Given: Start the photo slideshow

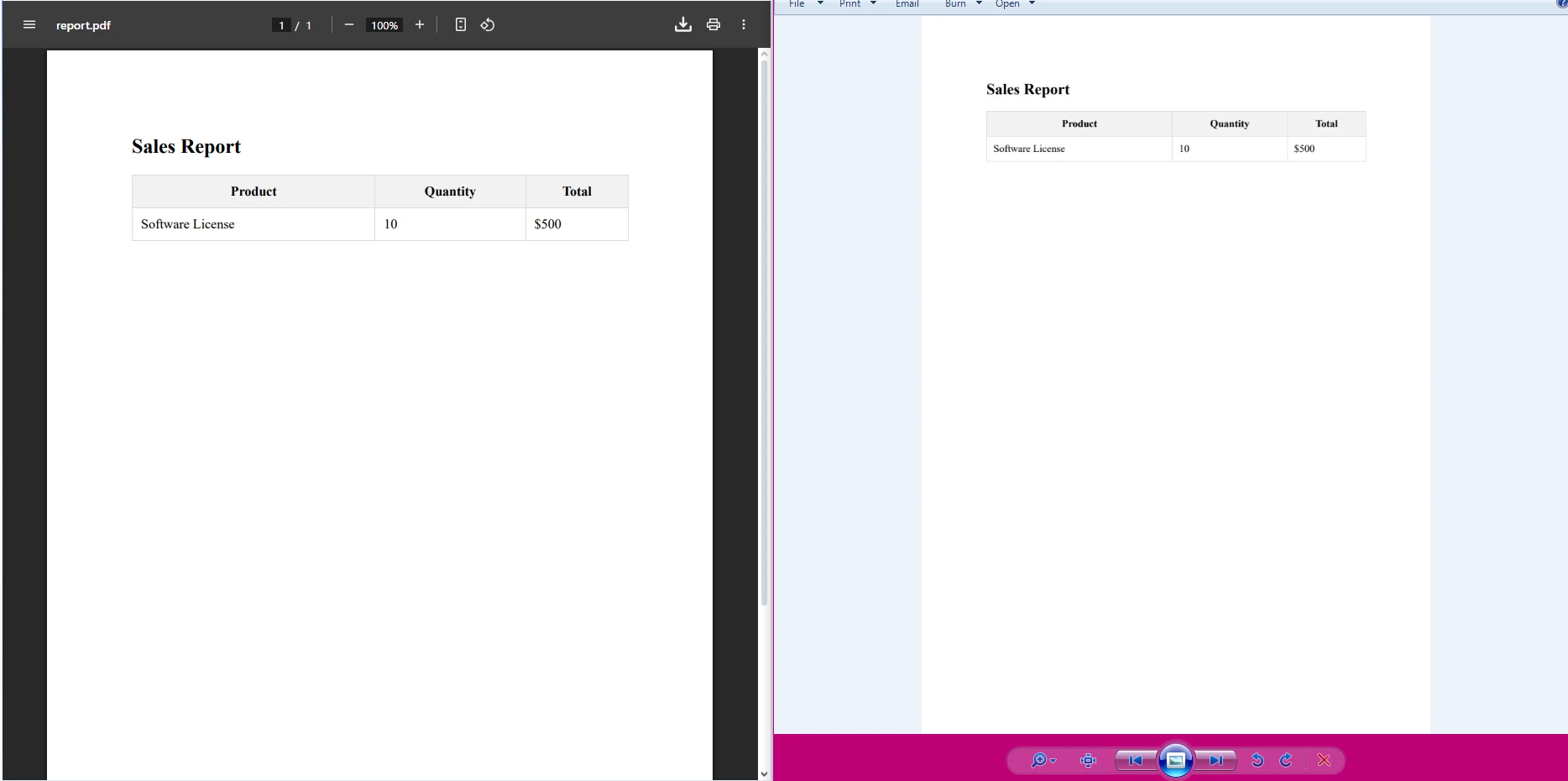Looking at the screenshot, I should point(1175,760).
